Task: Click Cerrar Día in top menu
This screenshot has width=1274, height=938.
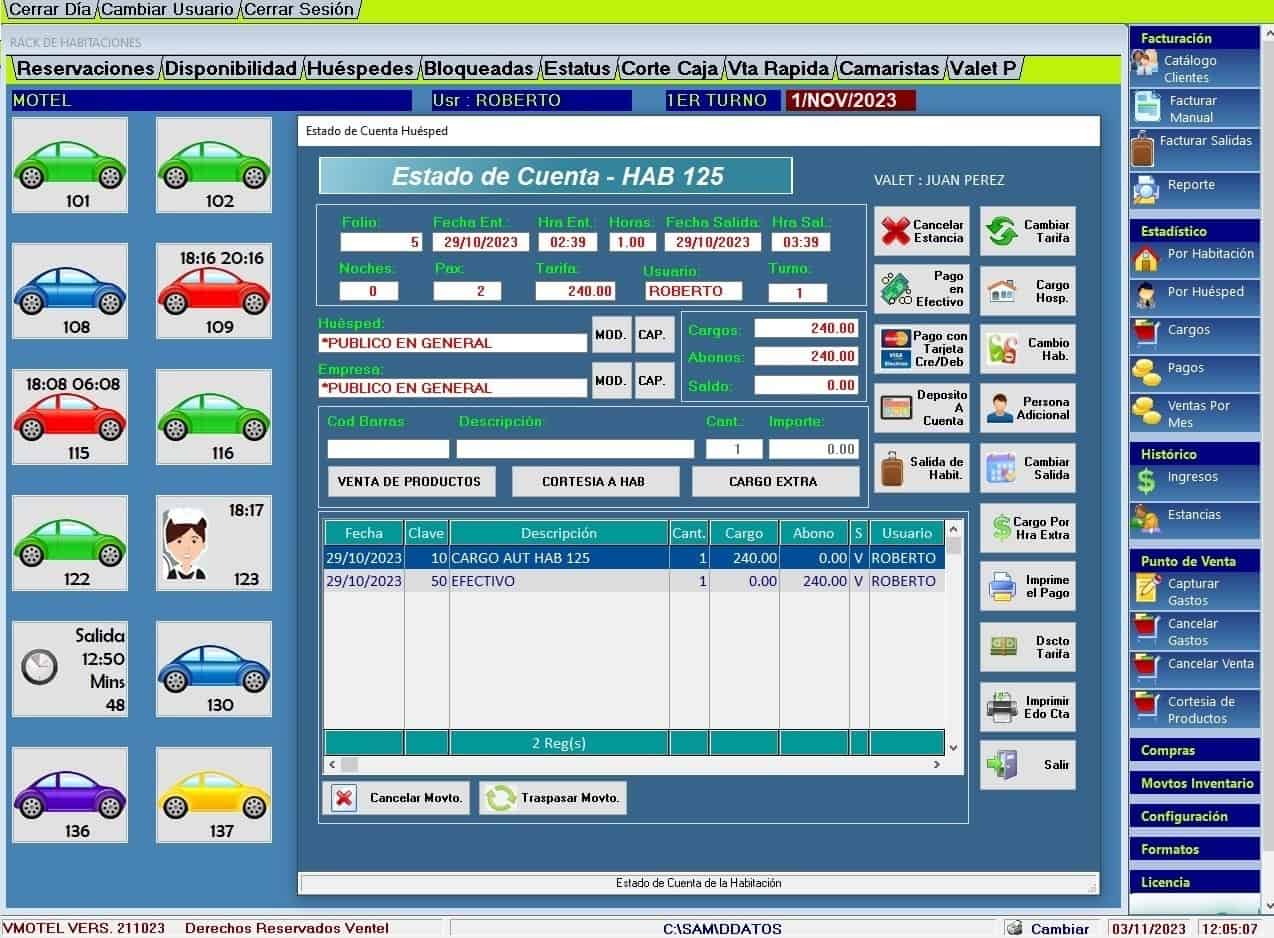Action: (50, 10)
